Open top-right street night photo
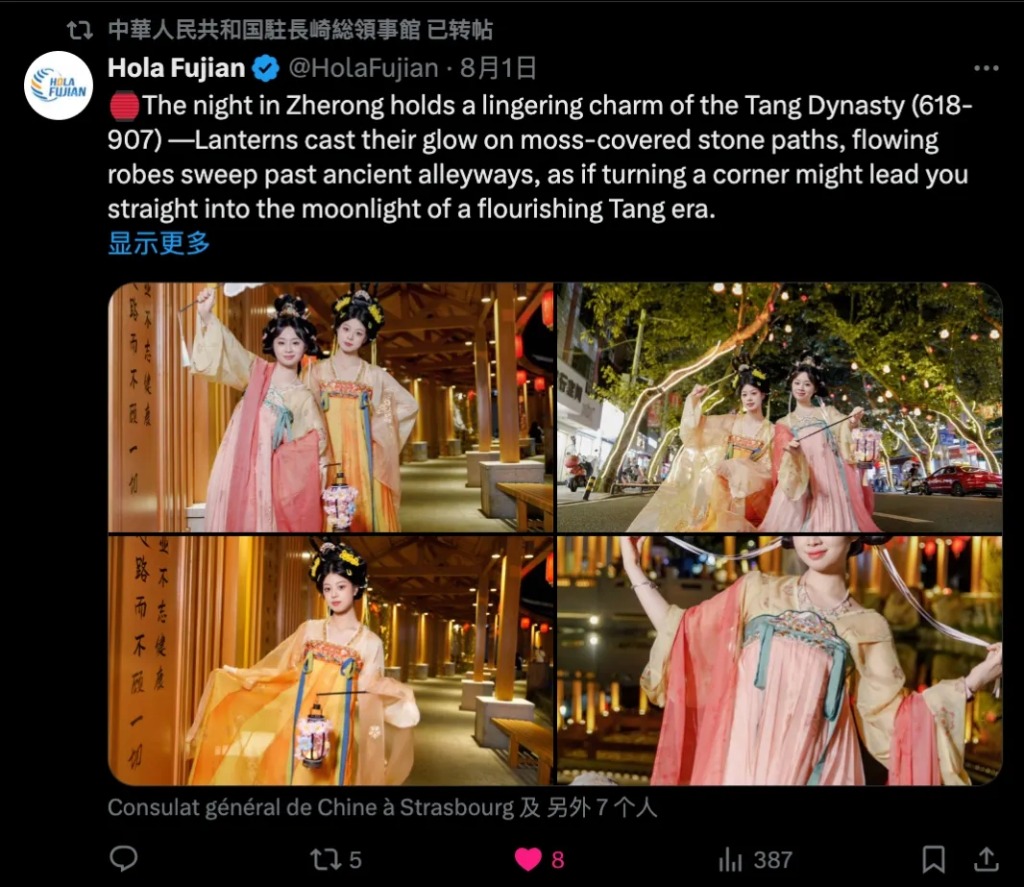 click(779, 407)
